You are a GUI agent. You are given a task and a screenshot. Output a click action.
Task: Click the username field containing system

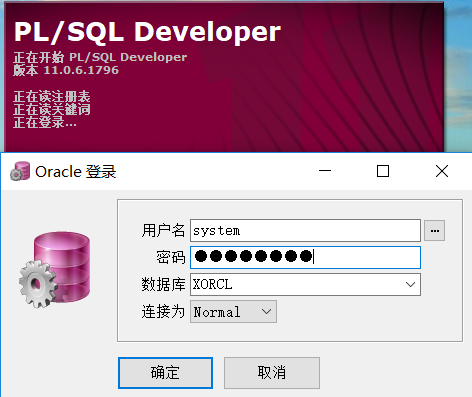tap(305, 230)
